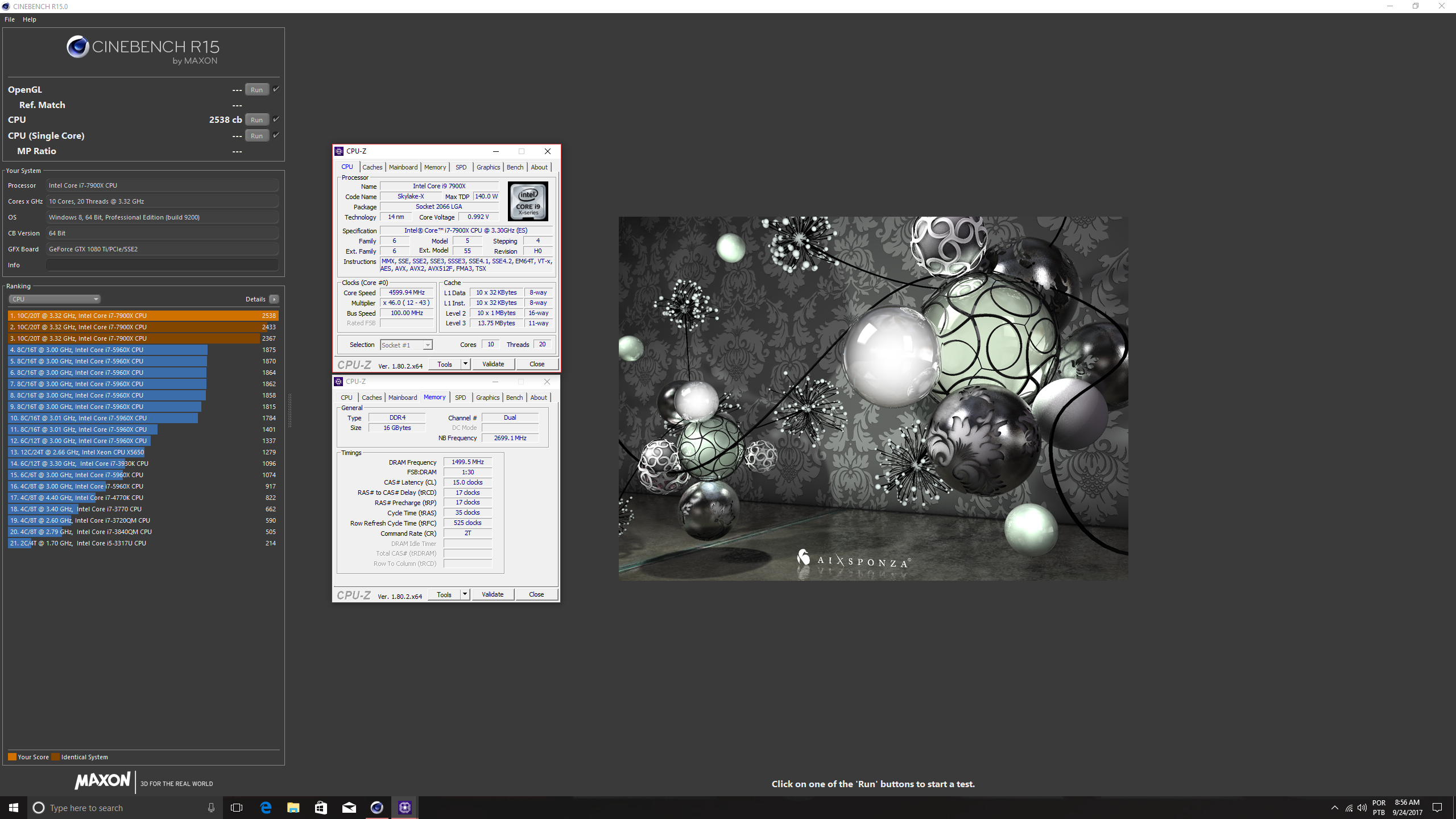Open the Socket #1 selection dropdown
The width and height of the screenshot is (1456, 819).
(406, 345)
